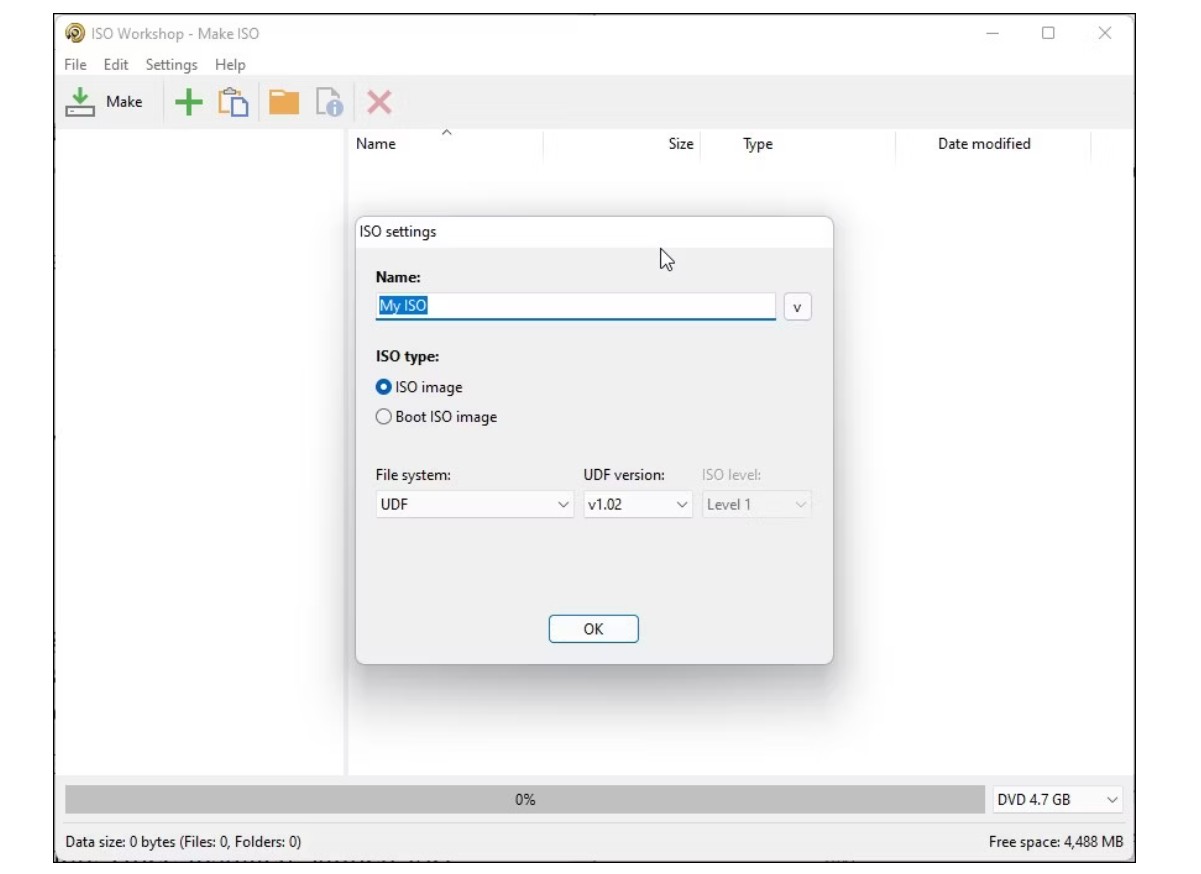Viewport: 1201px width, 874px height.
Task: Click inside the Name input showing My ISO
Action: (575, 306)
